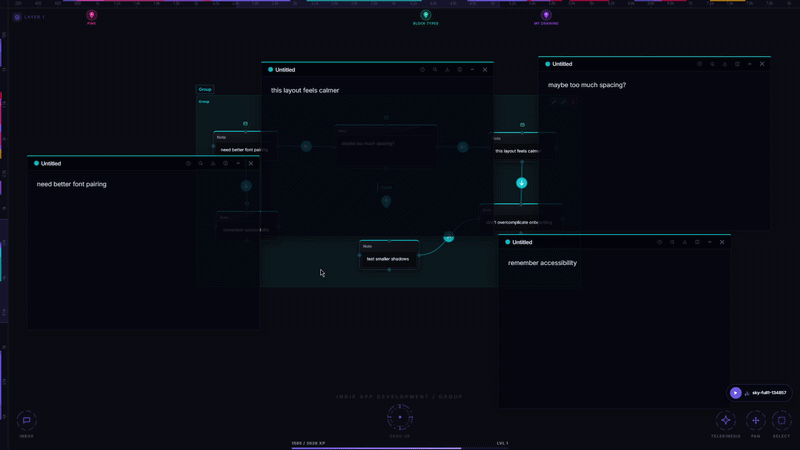Search icon in 'this layout feels calmer' window

coord(435,70)
